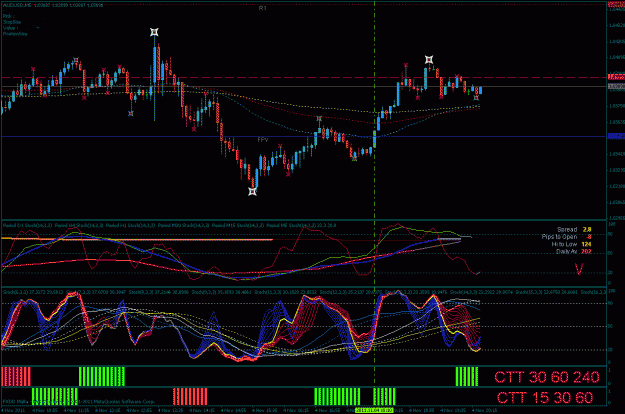Click the Risk label in the info block
This screenshot has height=414, width=625.
point(8,16)
